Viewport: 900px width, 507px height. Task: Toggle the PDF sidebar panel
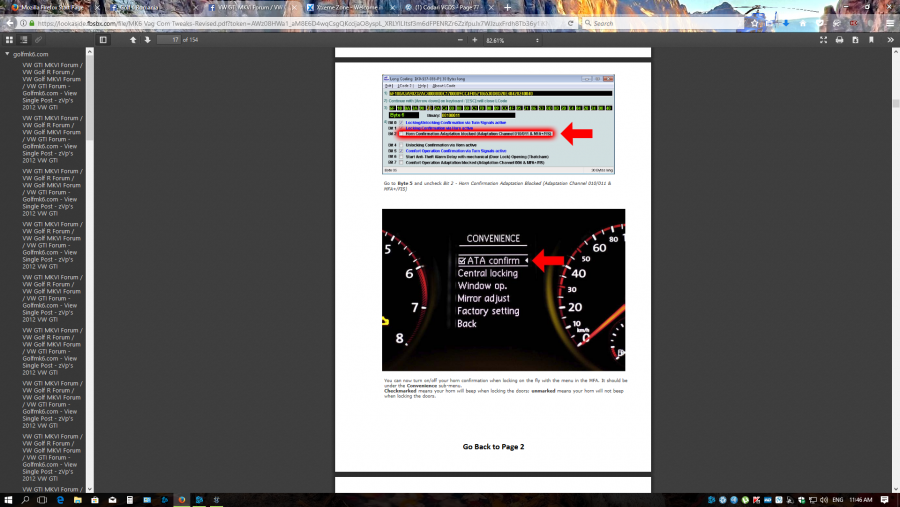coord(103,40)
